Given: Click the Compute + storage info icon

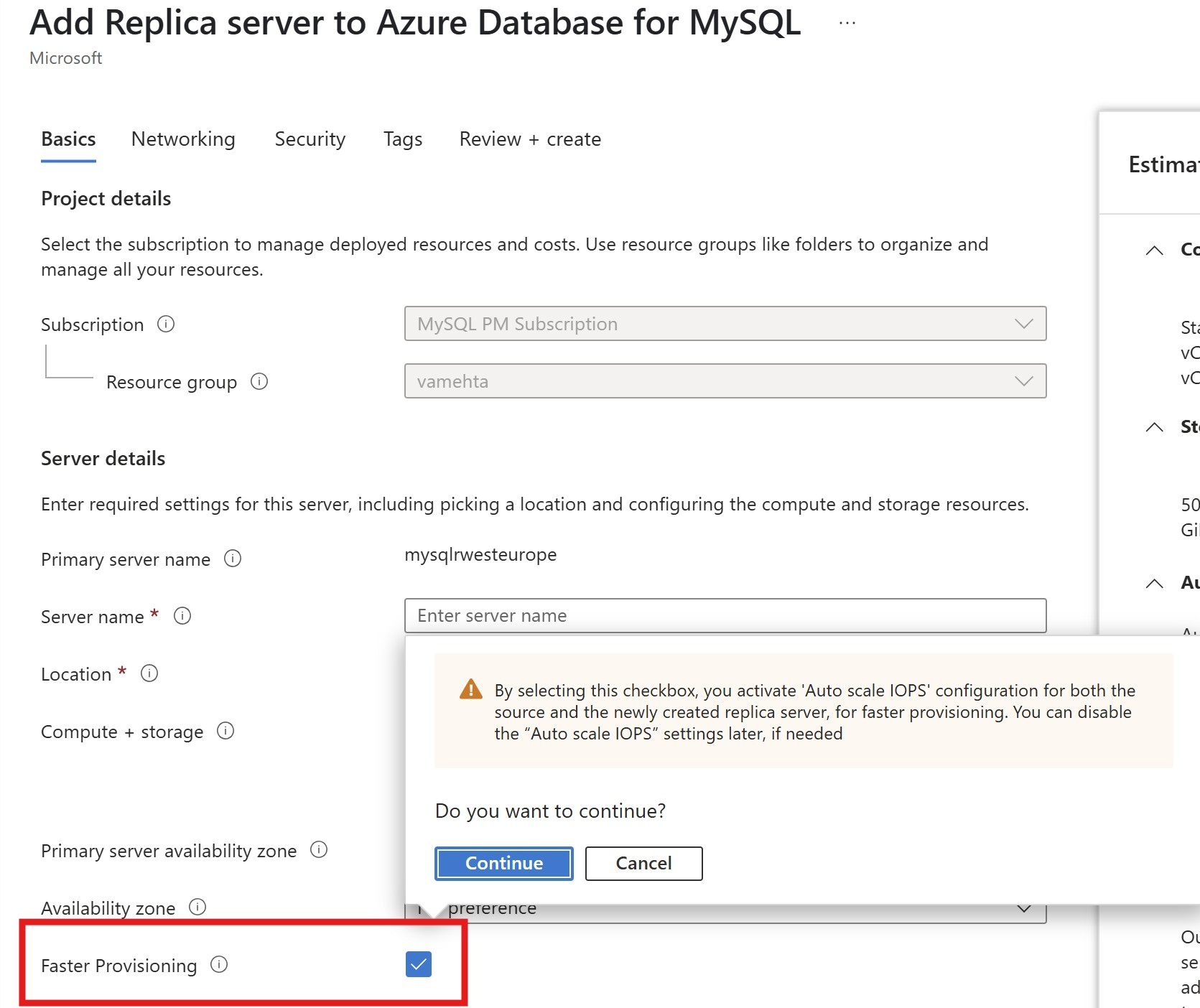Looking at the screenshot, I should [225, 731].
